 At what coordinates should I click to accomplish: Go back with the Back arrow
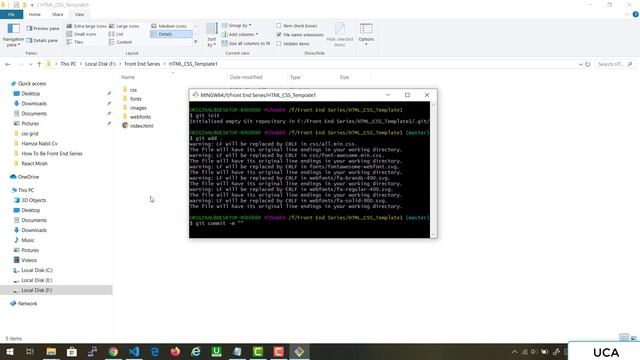pos(8,64)
